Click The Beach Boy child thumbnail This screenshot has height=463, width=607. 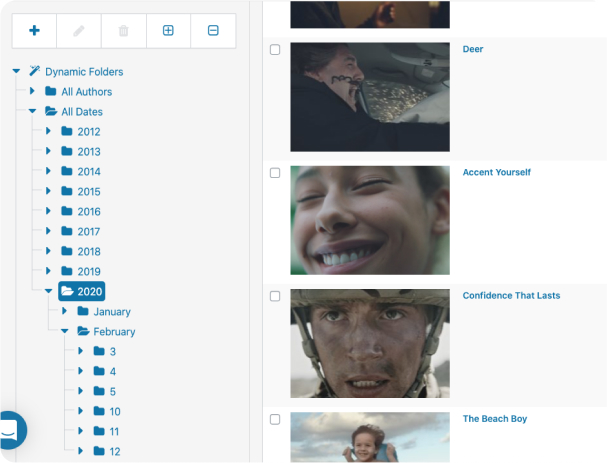tap(370, 437)
